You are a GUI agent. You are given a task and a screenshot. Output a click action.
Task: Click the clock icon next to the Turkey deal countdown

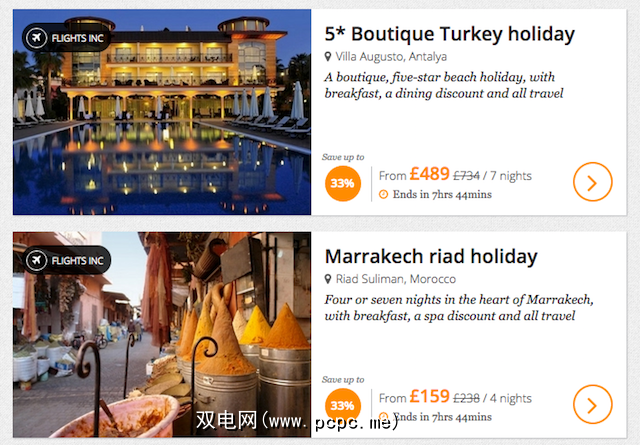pyautogui.click(x=383, y=194)
